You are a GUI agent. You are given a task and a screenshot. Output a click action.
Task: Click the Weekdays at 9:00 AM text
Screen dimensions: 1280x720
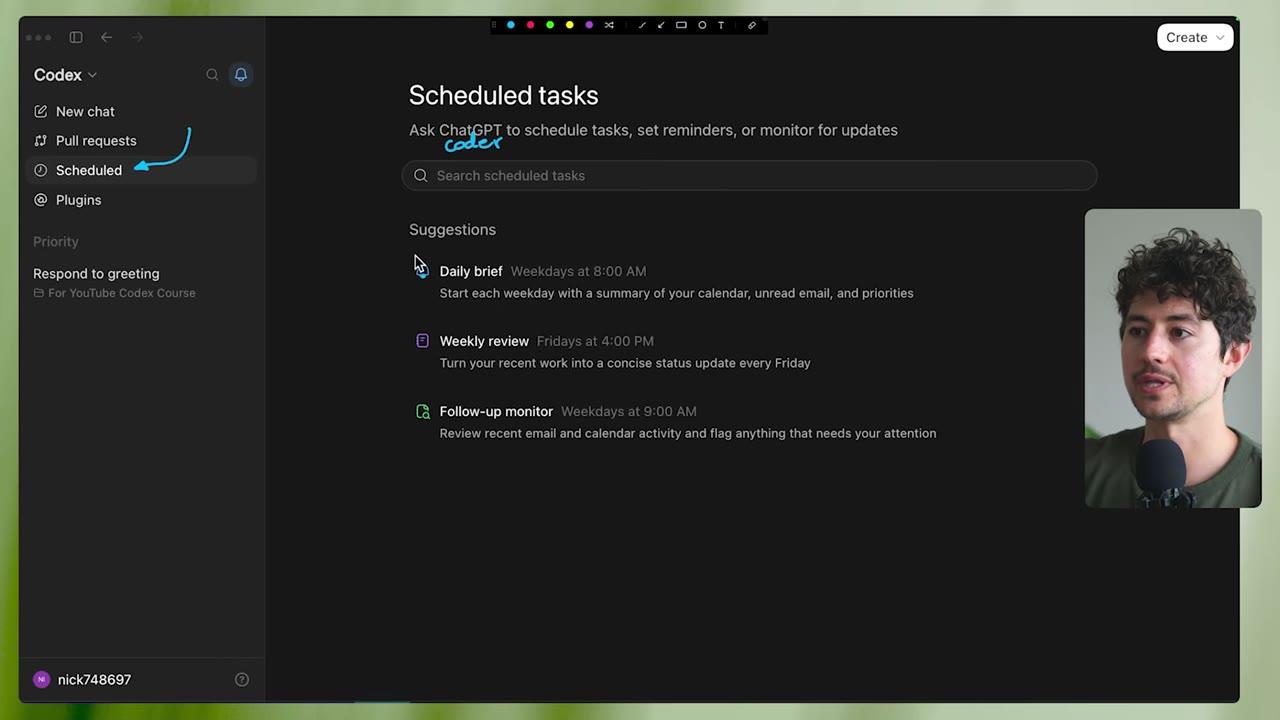(x=629, y=411)
